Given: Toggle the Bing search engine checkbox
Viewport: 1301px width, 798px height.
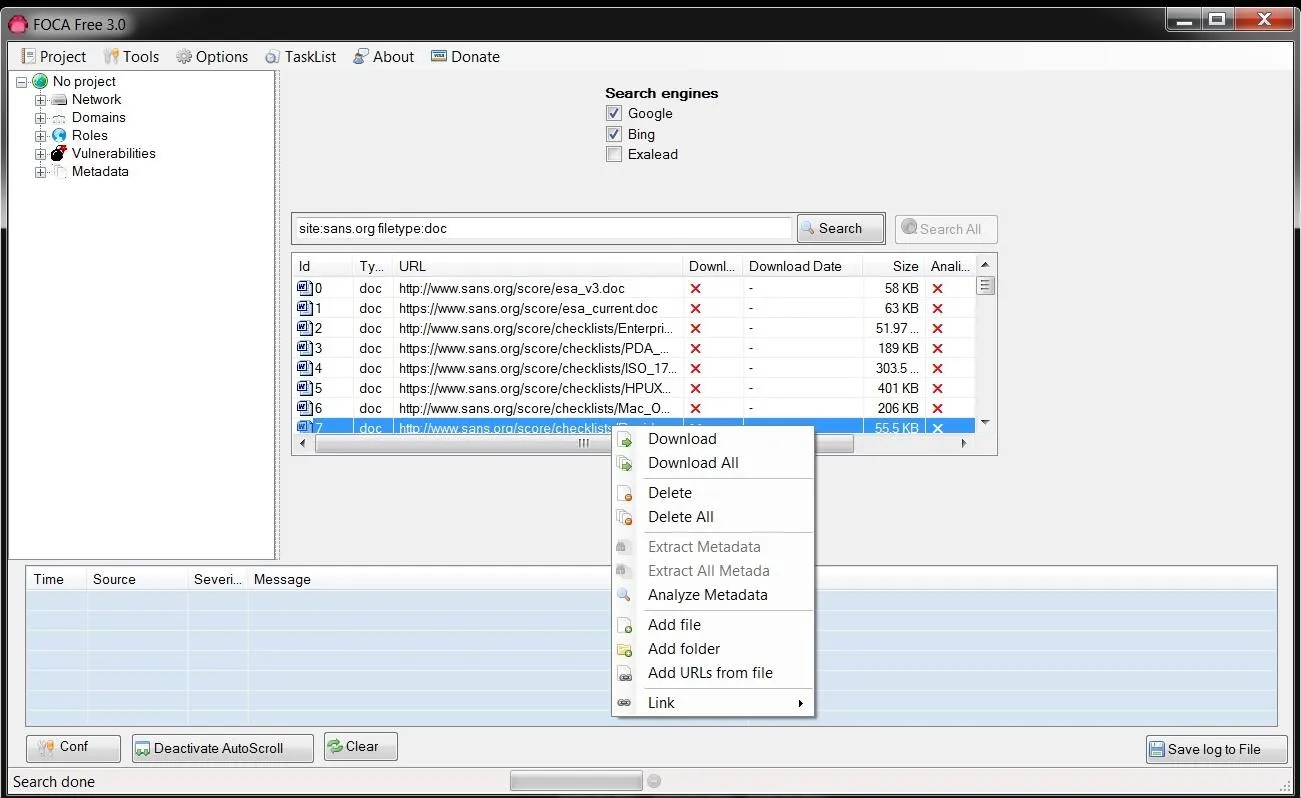Looking at the screenshot, I should [x=614, y=134].
